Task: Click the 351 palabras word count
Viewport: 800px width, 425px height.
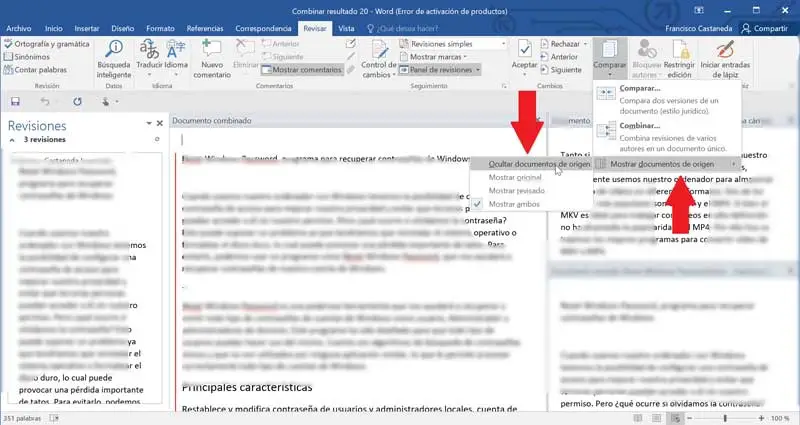Action: 22,418
